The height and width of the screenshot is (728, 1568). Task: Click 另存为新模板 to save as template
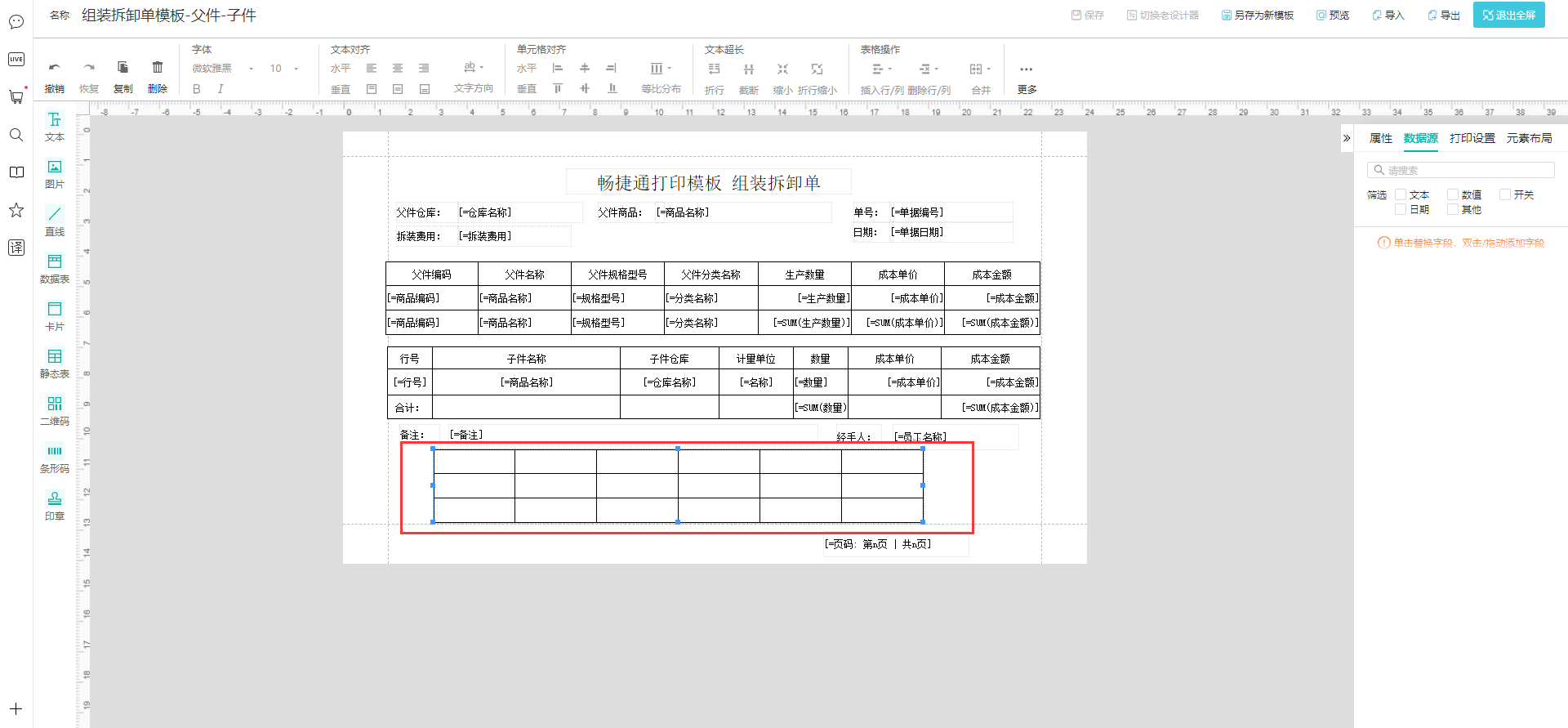coord(1258,15)
